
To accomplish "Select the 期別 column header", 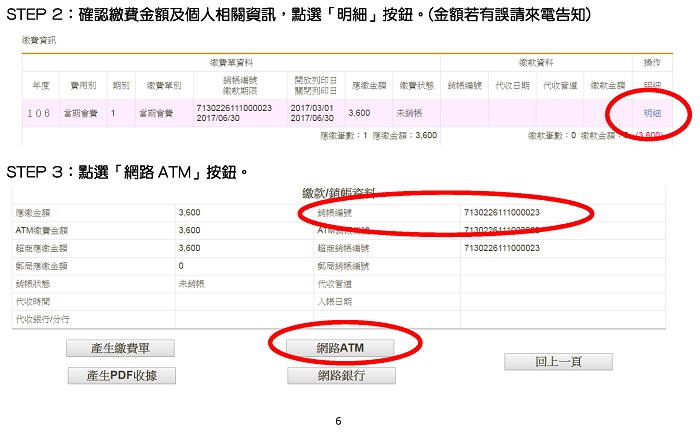I will point(121,85).
